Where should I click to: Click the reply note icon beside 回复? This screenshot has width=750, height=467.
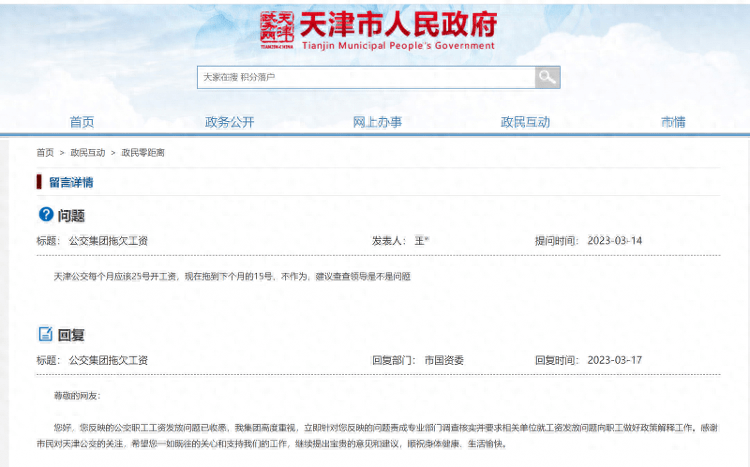(x=45, y=334)
